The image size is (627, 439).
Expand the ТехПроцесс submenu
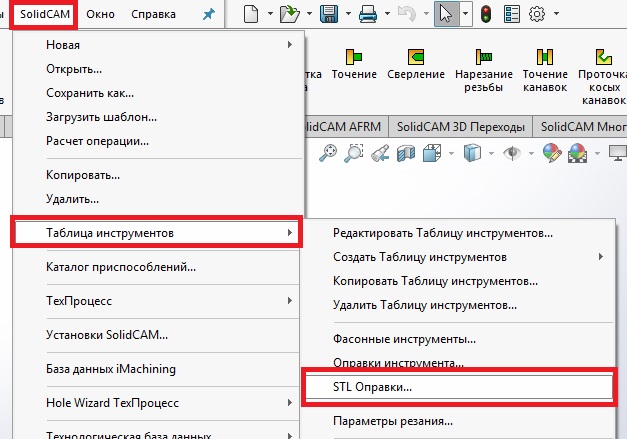point(157,301)
